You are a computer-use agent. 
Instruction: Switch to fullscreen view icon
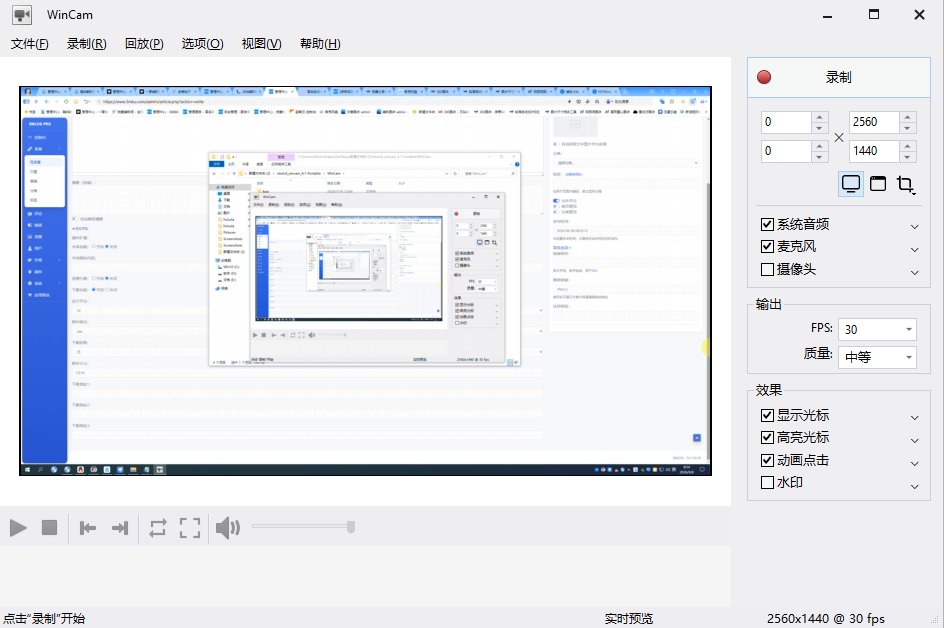pos(190,528)
